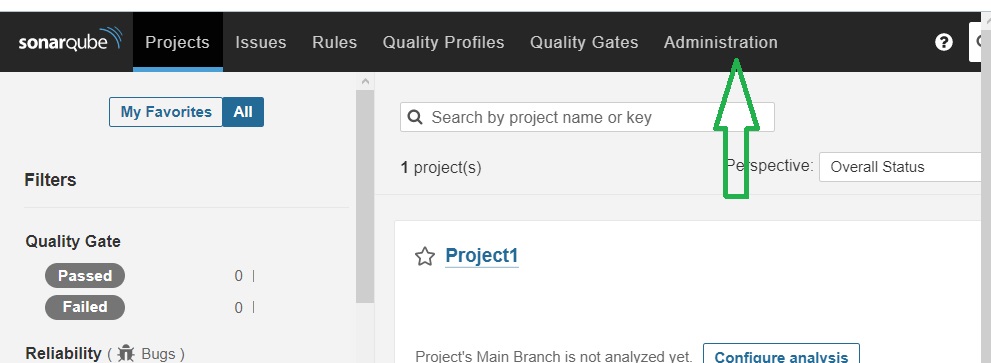Image resolution: width=991 pixels, height=363 pixels.
Task: Open the Administration menu
Action: (720, 42)
